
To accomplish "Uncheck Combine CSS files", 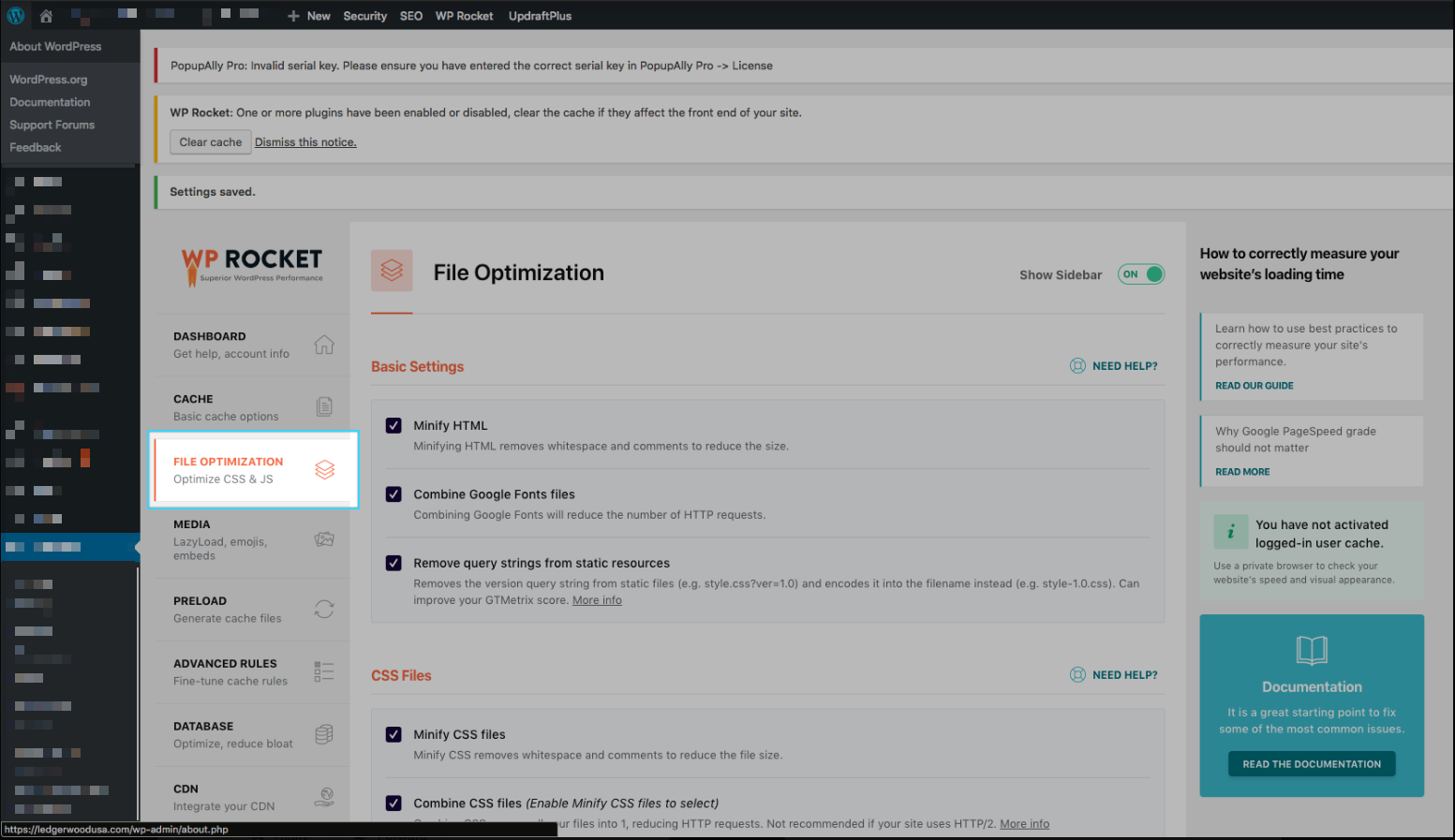I will click(x=393, y=803).
